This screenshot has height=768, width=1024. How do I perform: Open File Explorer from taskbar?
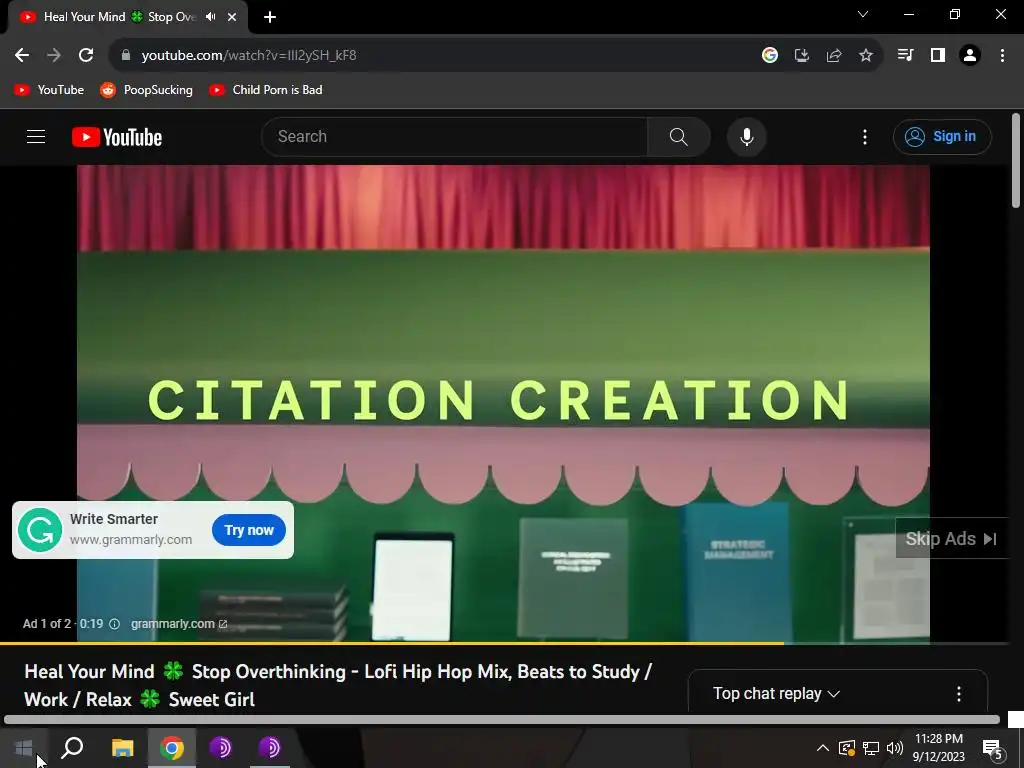click(122, 748)
